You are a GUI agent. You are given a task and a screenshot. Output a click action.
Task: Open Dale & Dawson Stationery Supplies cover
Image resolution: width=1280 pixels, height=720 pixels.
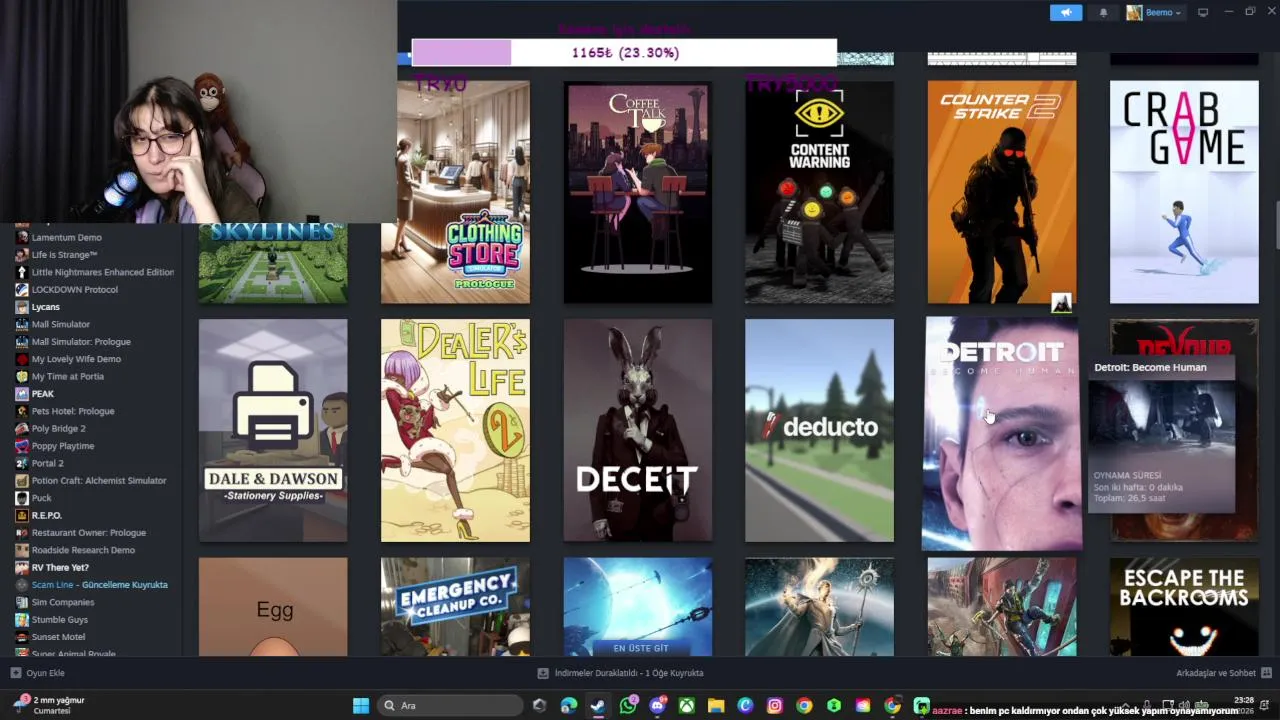(x=273, y=430)
